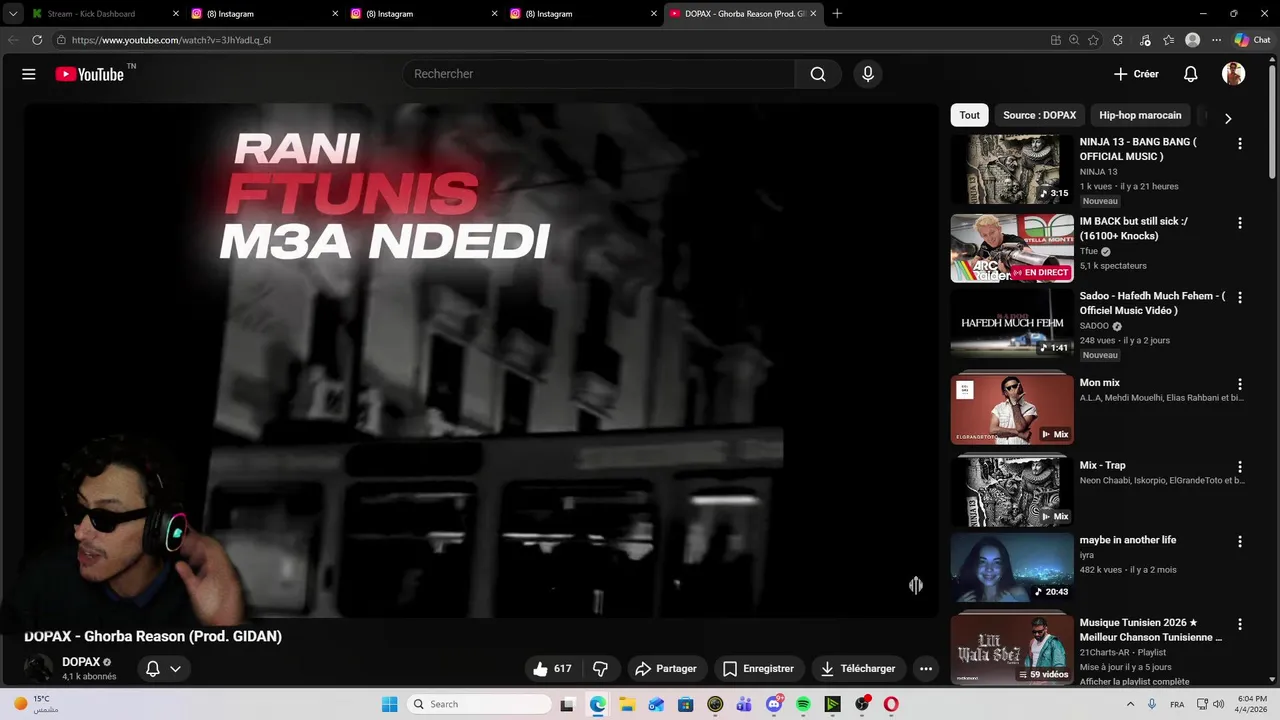
Task: Open Opera browser from the taskbar
Action: pos(891,704)
